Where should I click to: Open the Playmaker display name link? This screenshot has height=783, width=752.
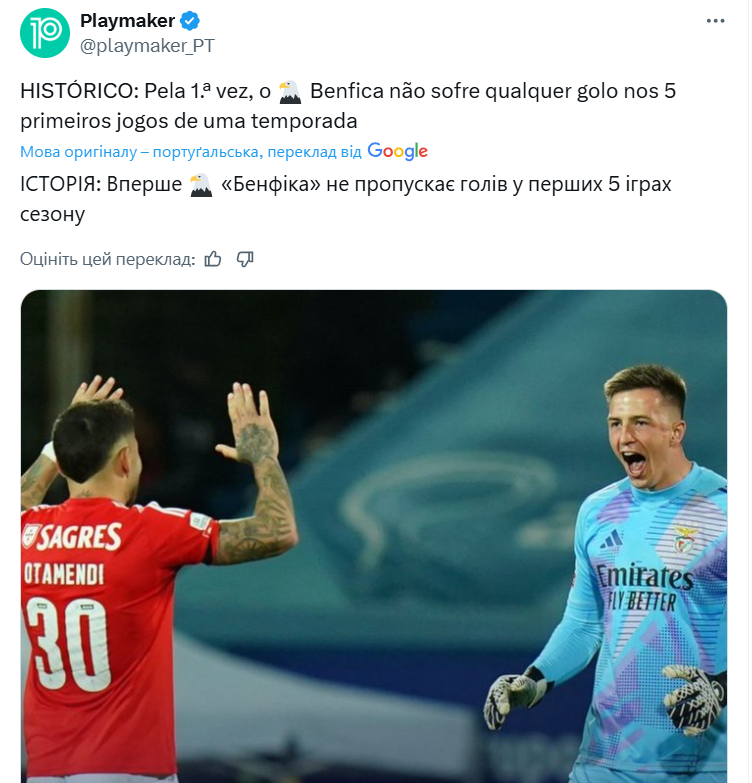[127, 21]
